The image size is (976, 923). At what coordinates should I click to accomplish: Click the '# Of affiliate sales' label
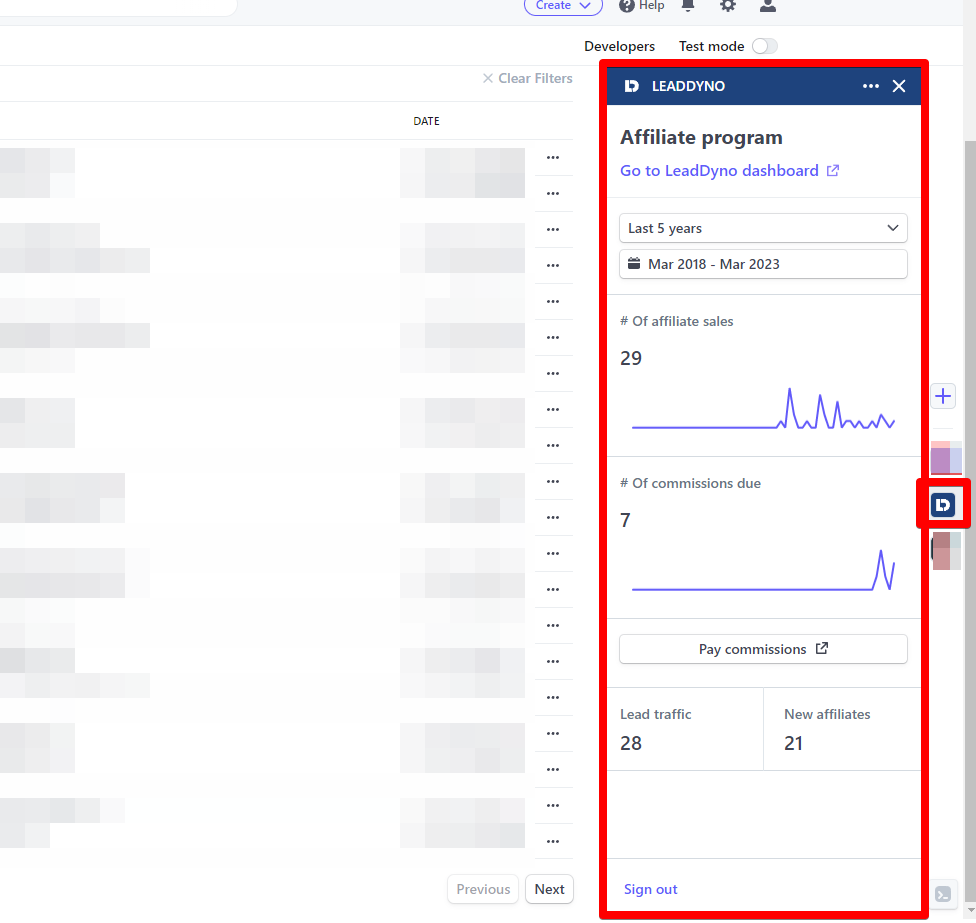coord(677,321)
